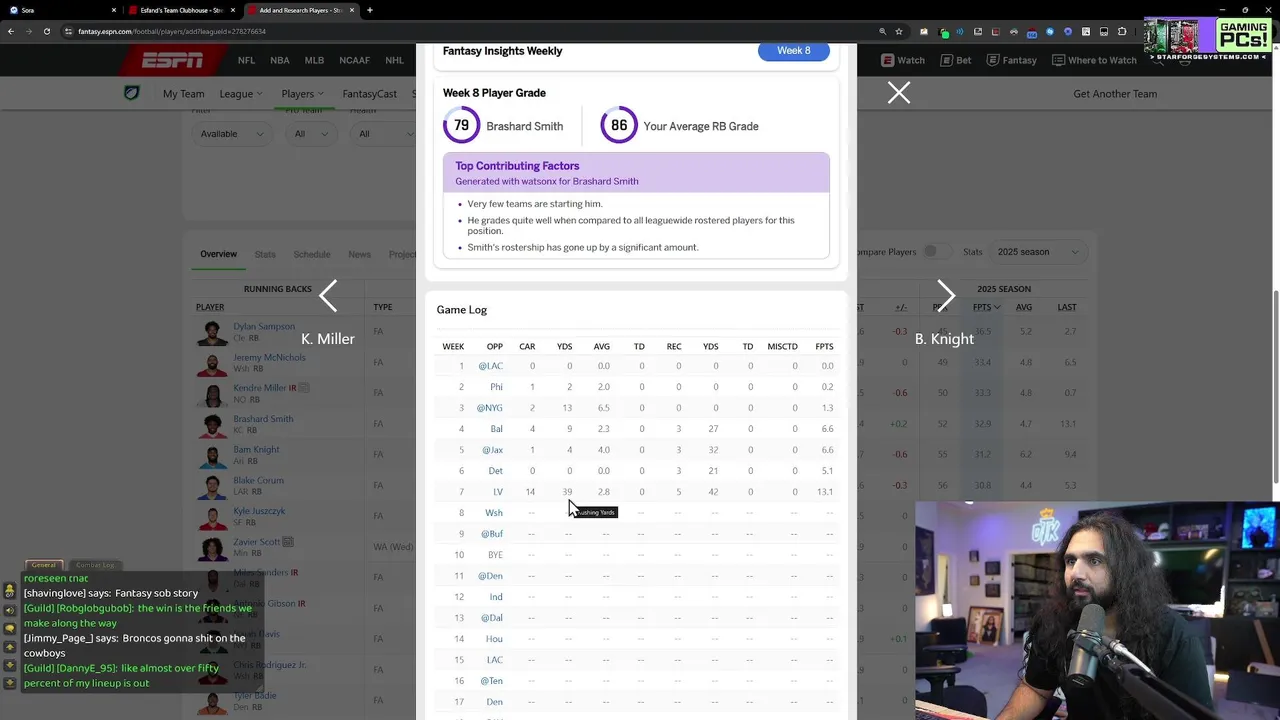Click the Watch link in ESPN header
The width and height of the screenshot is (1280, 720).
[x=904, y=61]
